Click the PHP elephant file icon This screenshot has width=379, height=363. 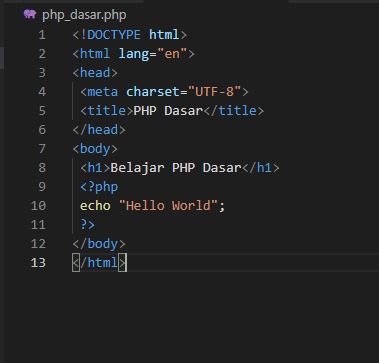point(30,14)
